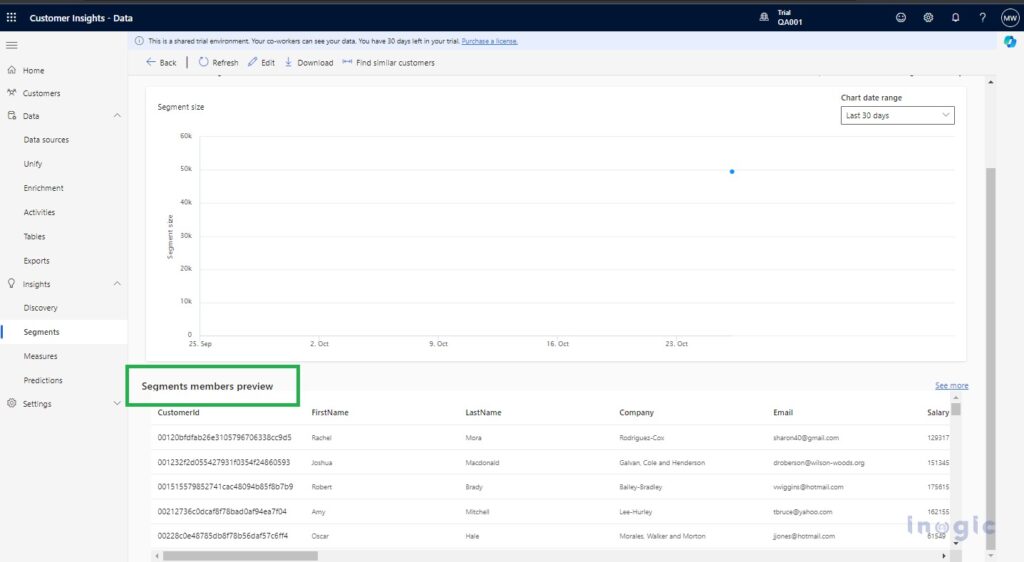This screenshot has width=1024, height=562.
Task: Go Back using the arrow button
Action: point(161,63)
